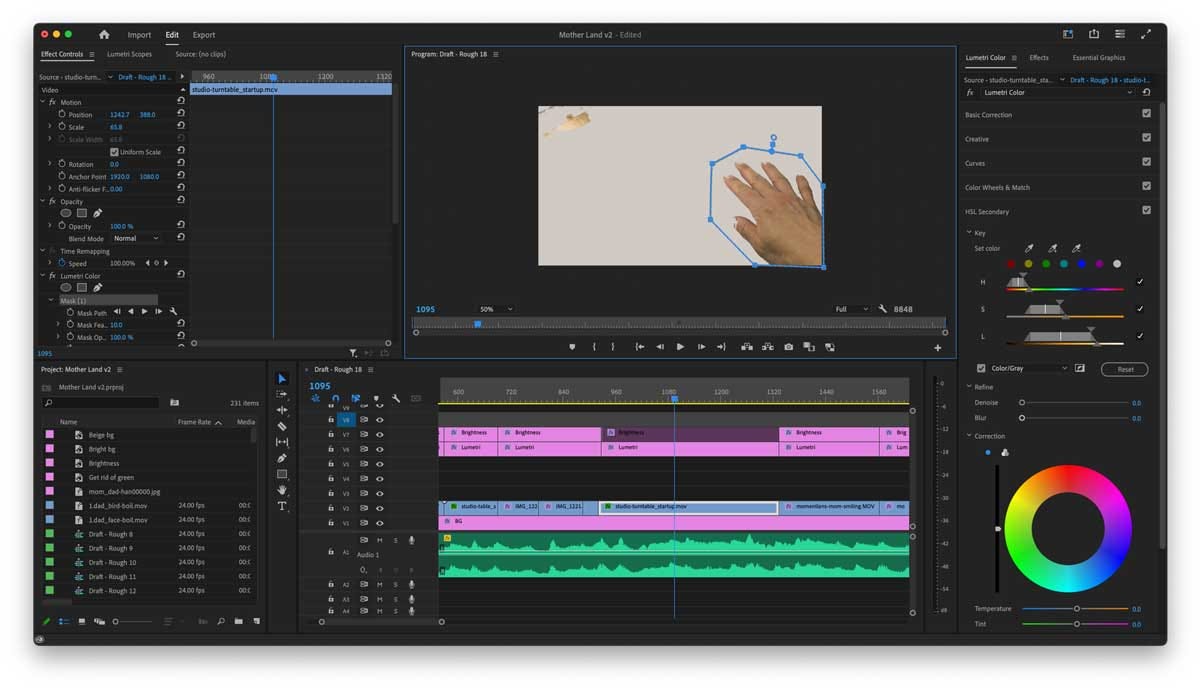1200x689 pixels.
Task: Pick the Razor tool
Action: point(282,426)
